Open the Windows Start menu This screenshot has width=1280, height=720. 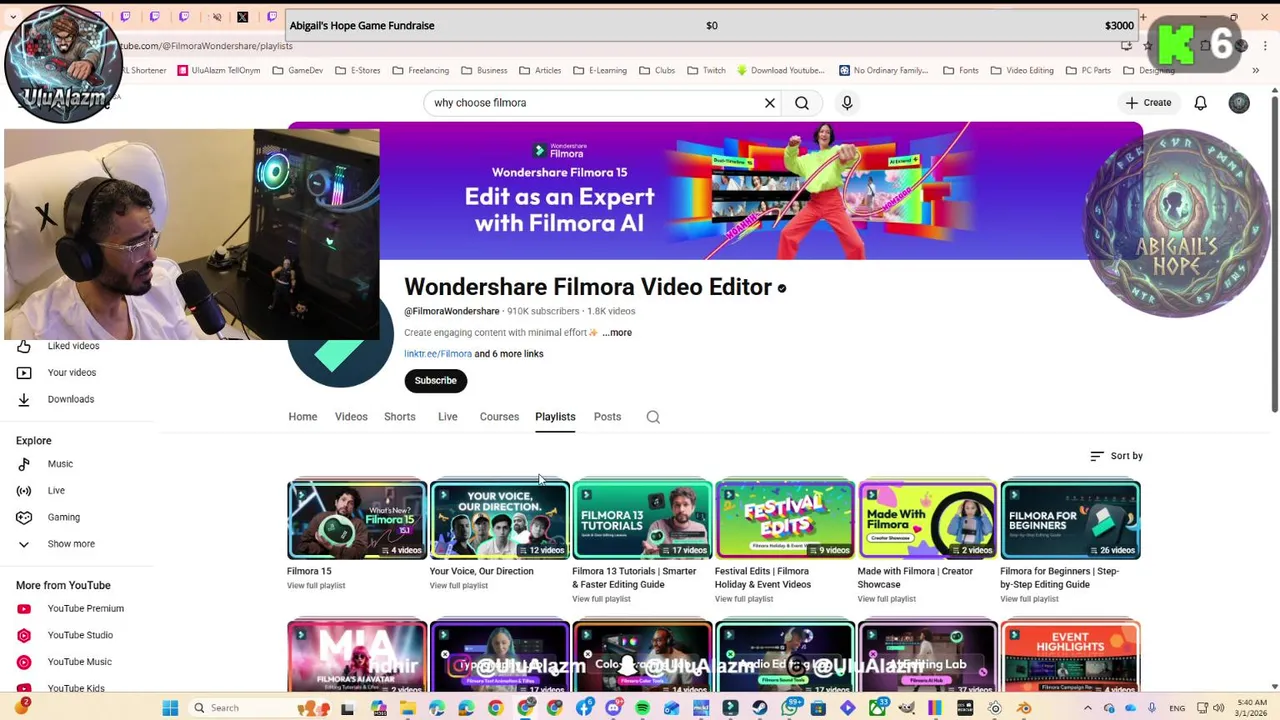pos(170,708)
